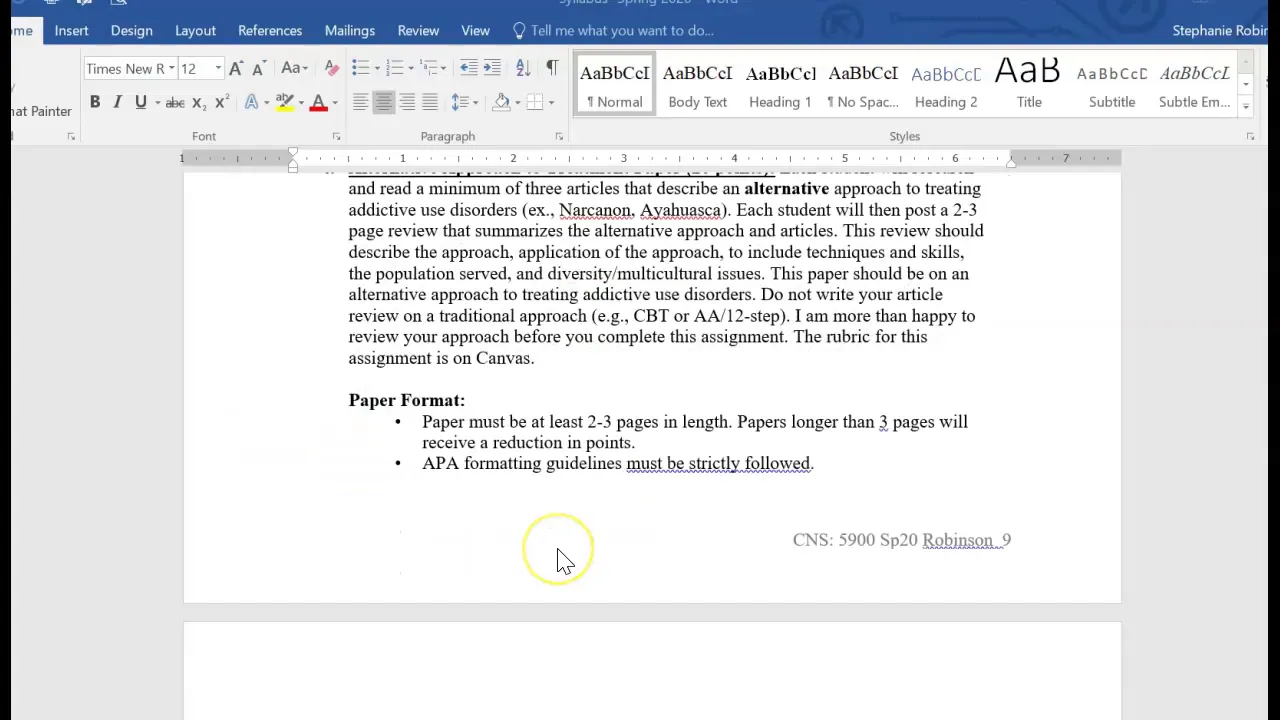The image size is (1280, 720).
Task: Open the Change Case dropdown
Action: [x=293, y=68]
